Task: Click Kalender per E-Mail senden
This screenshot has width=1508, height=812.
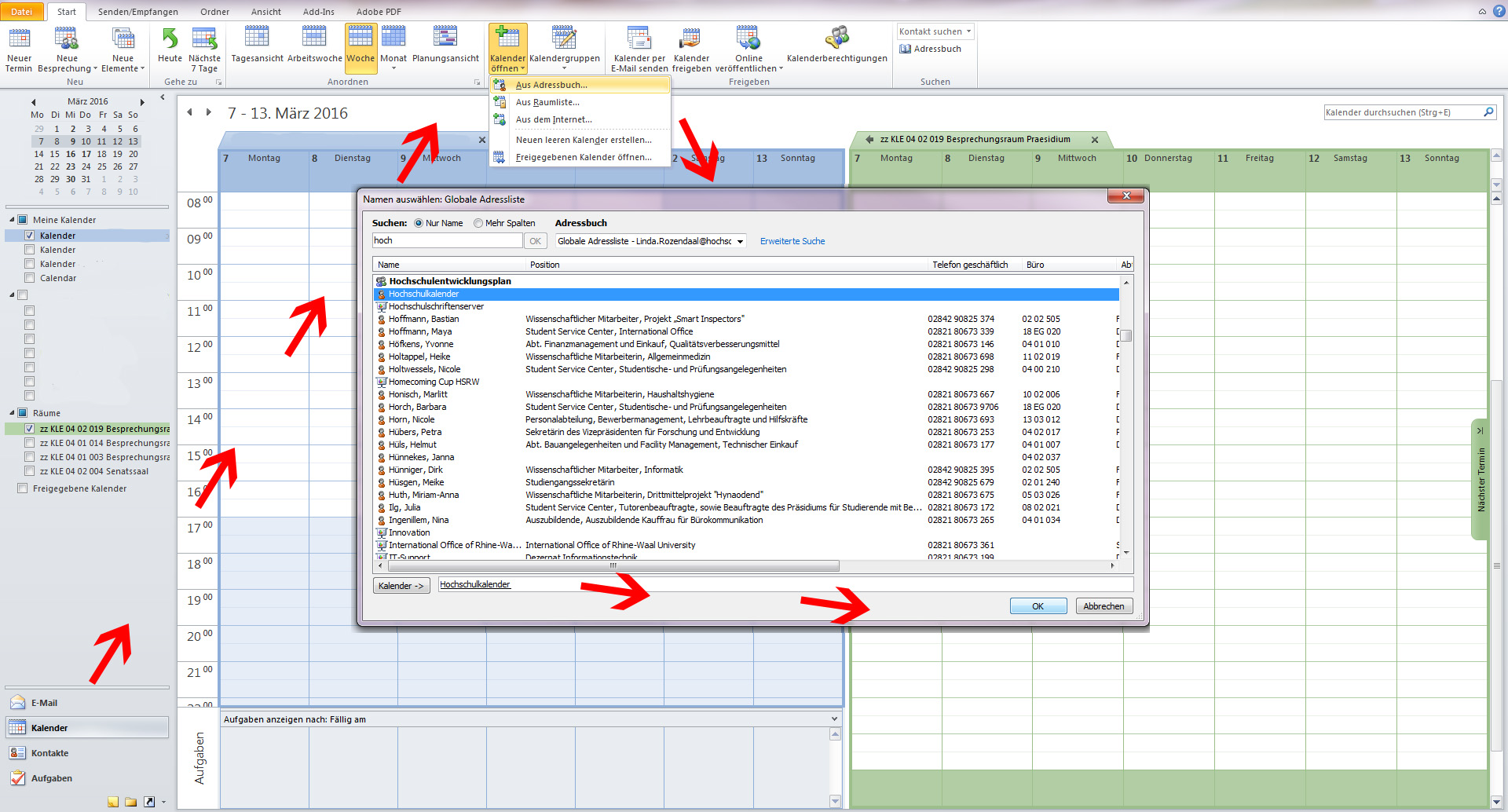Action: [x=639, y=50]
